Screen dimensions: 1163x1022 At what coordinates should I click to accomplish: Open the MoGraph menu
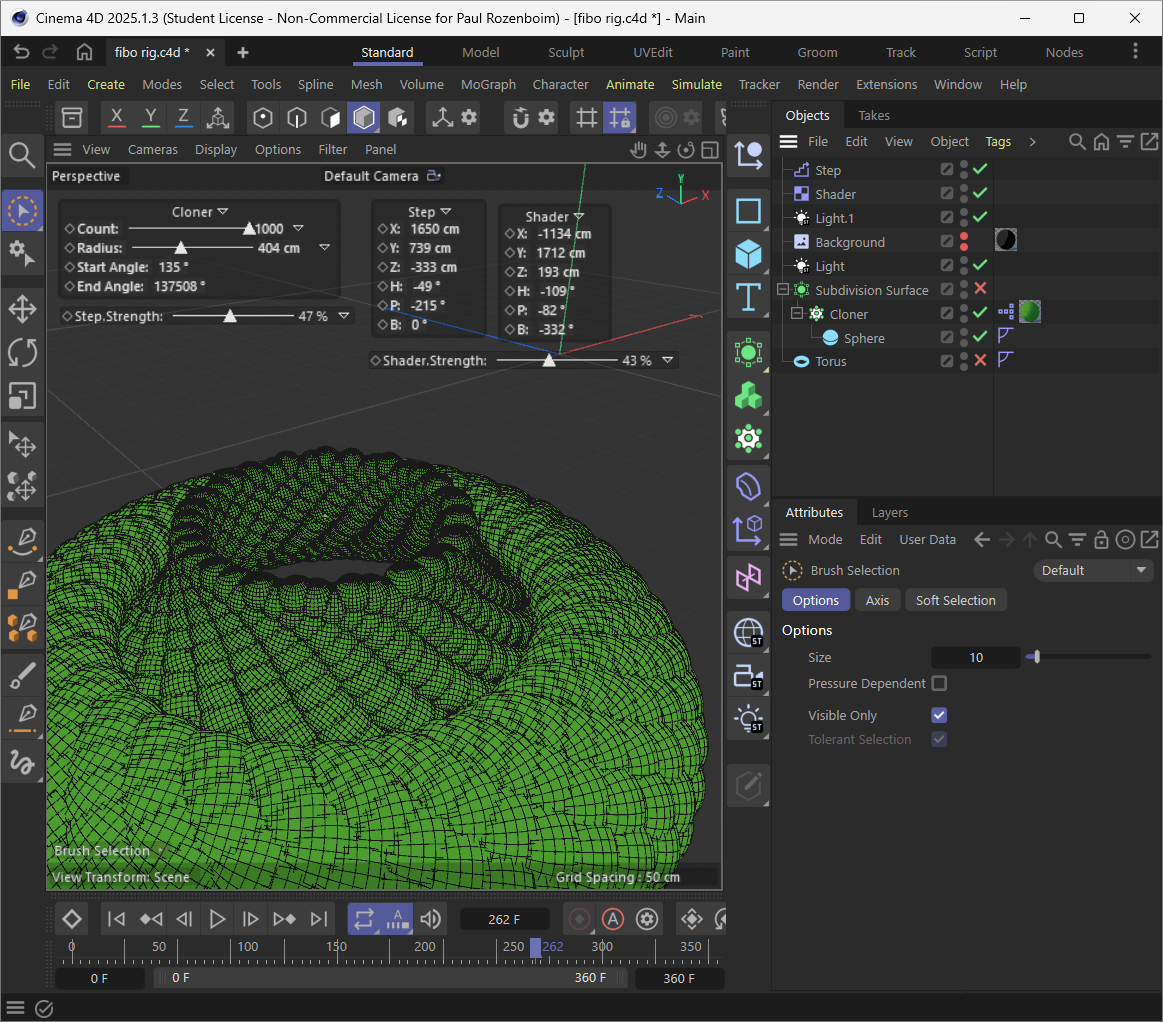[488, 85]
